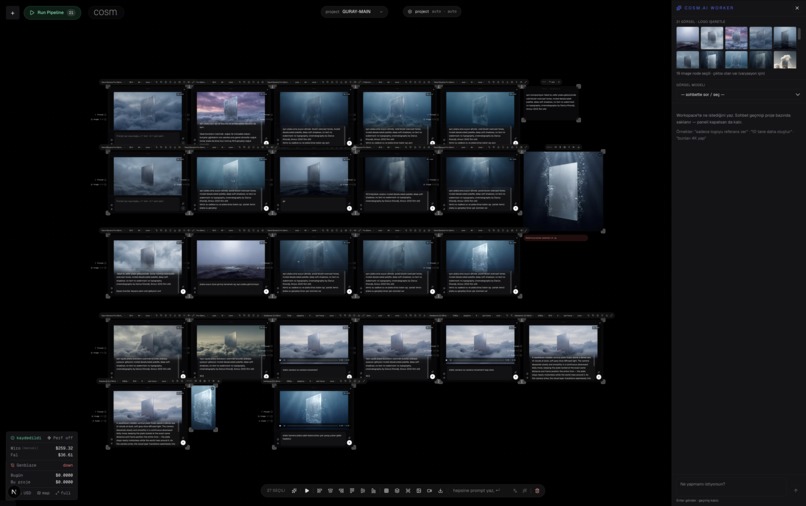Align selected nodes to horizontal center
The image size is (806, 506).
330,491
